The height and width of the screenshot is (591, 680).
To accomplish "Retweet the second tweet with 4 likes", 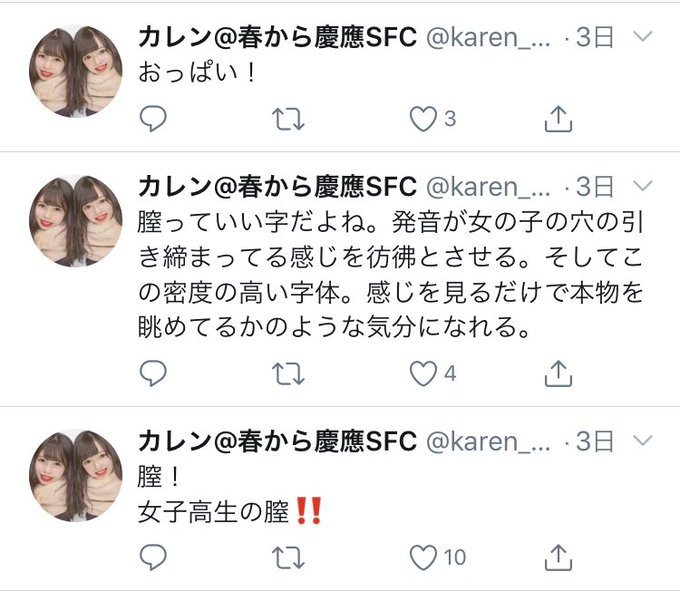I will [x=288, y=374].
